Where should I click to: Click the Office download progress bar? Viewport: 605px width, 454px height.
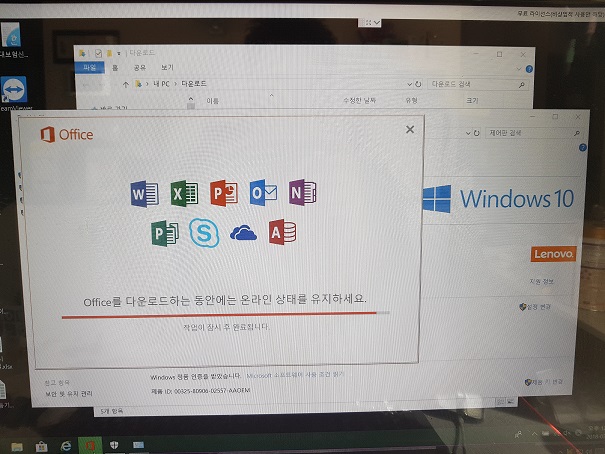tap(225, 315)
